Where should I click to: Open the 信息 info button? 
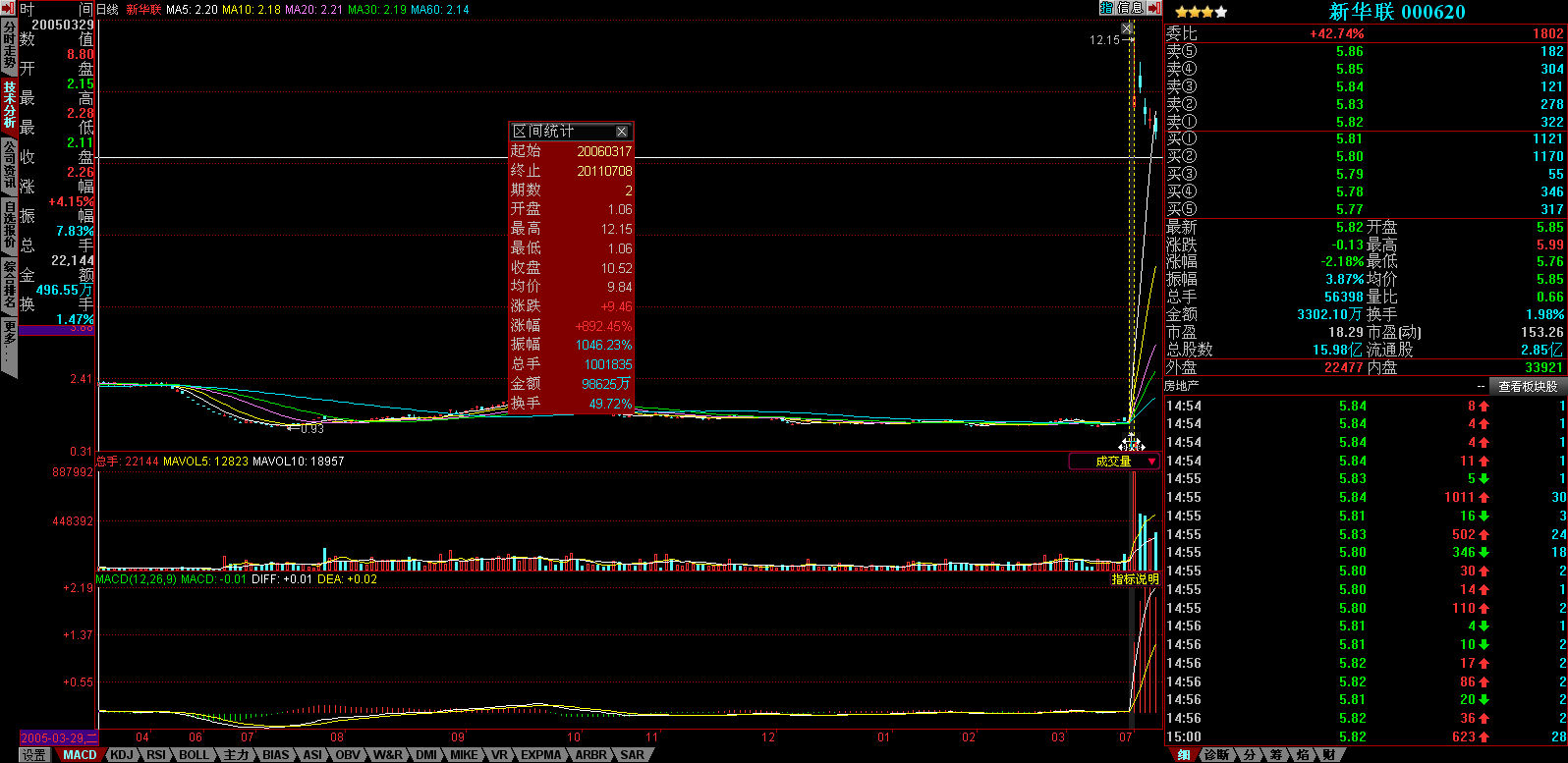(x=1130, y=8)
